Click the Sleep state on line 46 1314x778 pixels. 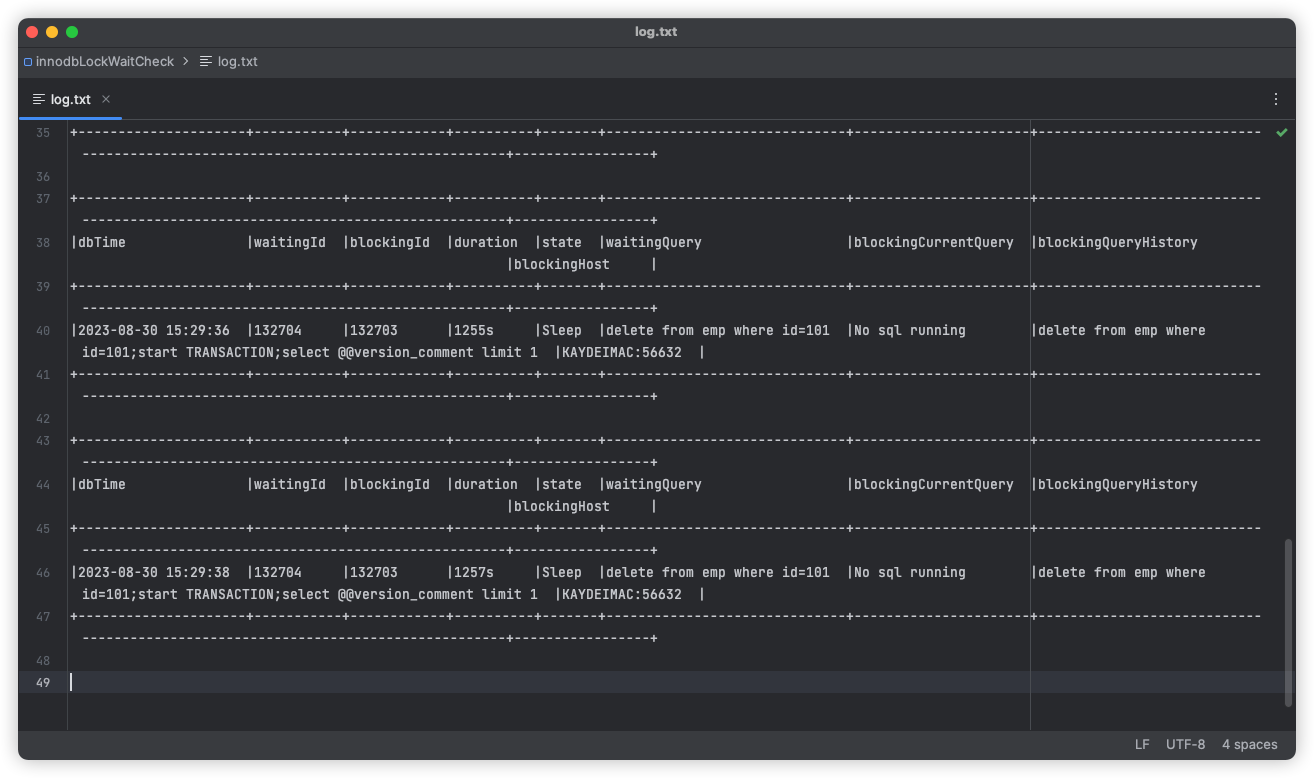562,572
